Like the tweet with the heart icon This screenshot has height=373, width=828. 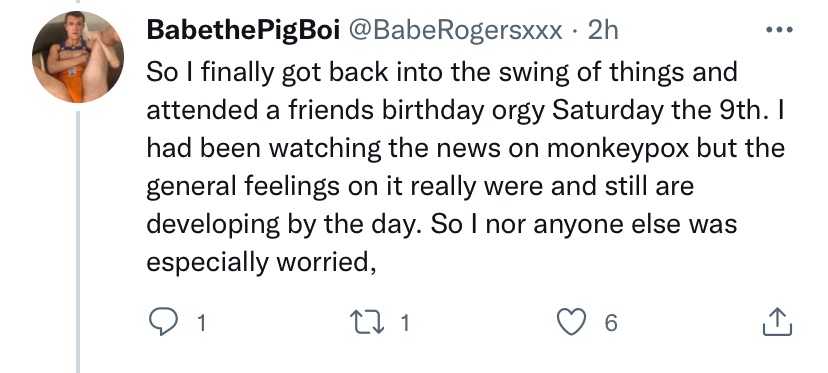tap(572, 322)
